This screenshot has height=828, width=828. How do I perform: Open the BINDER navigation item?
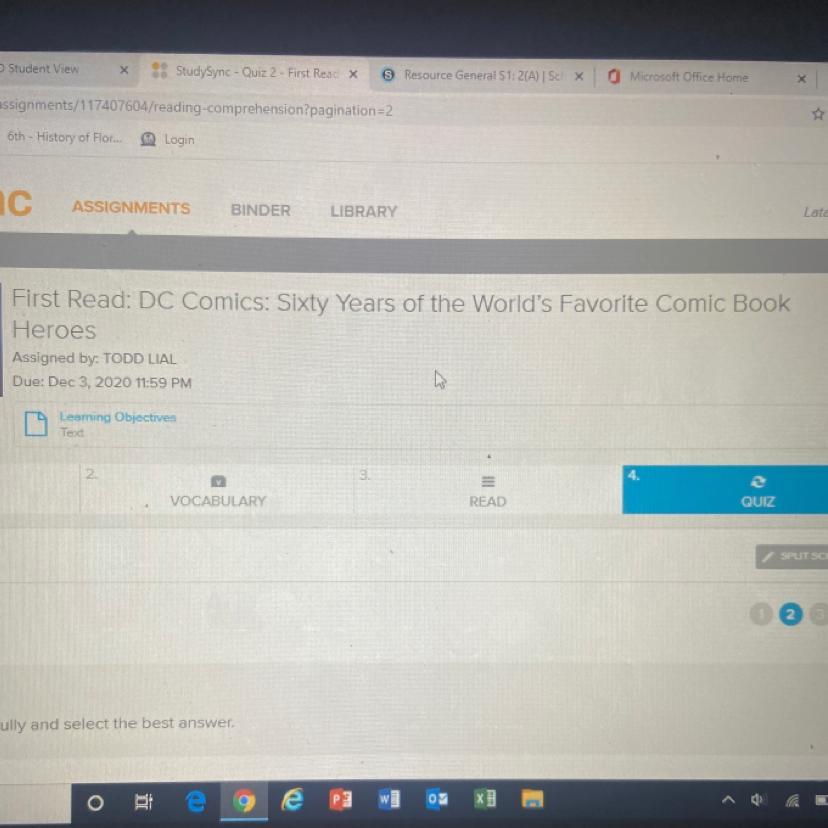[260, 210]
